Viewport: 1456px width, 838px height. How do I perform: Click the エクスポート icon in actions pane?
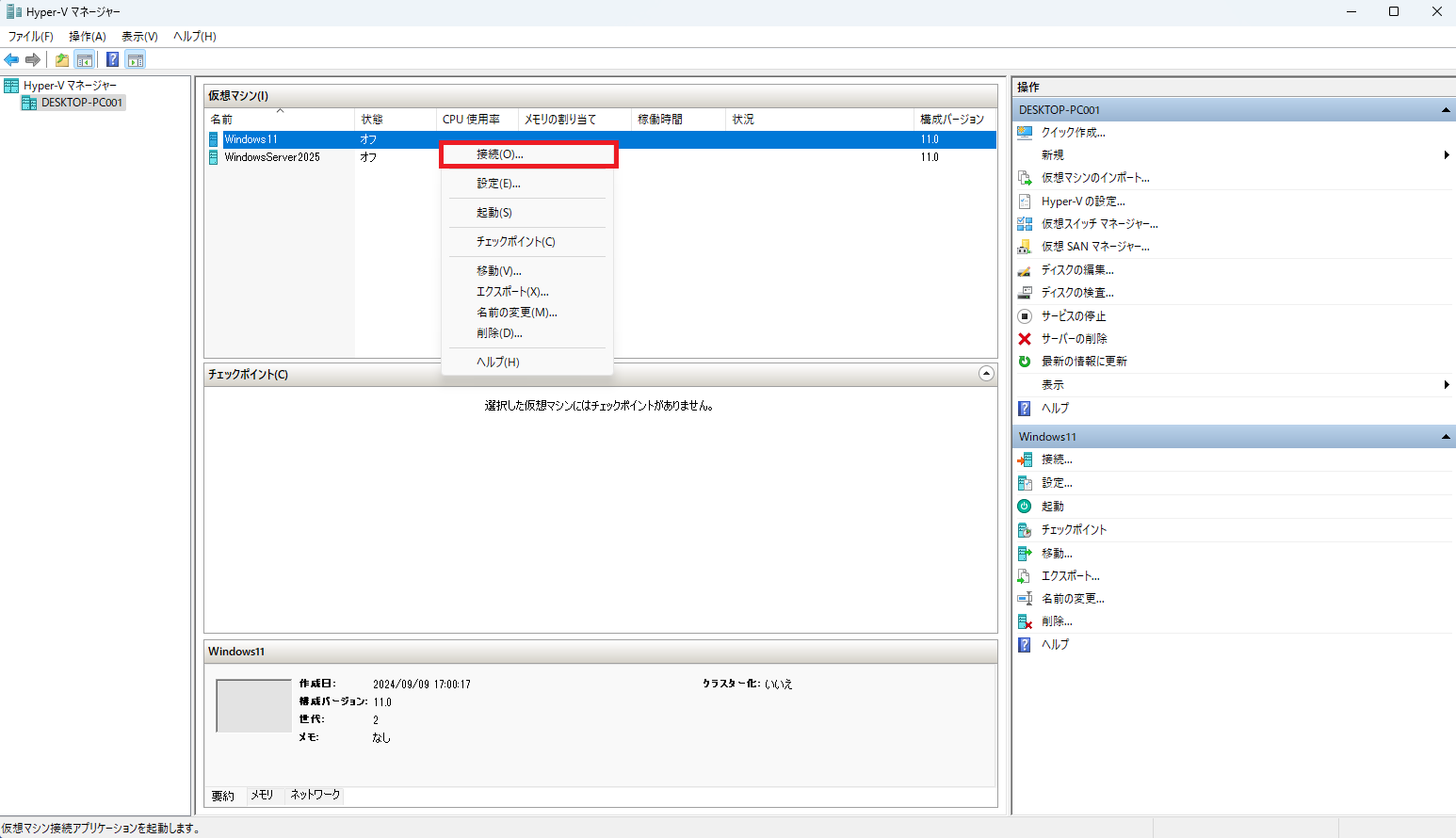[1025, 576]
